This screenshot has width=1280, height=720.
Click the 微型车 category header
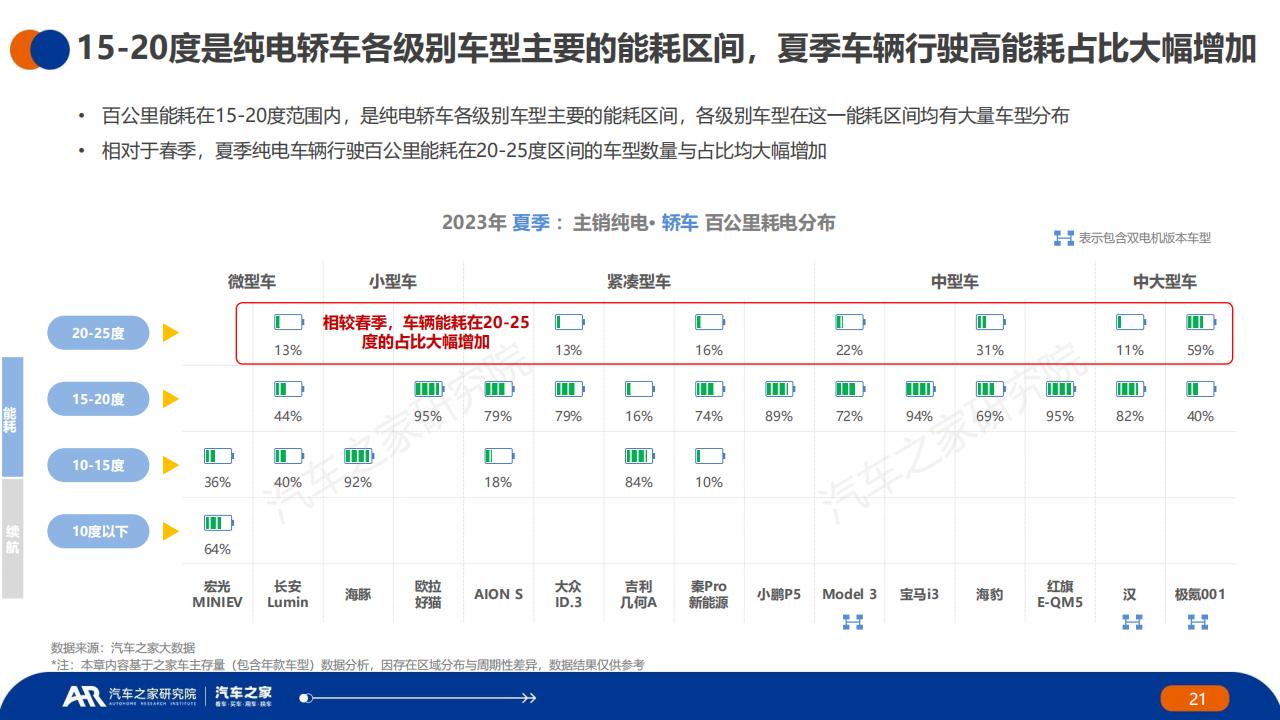[252, 282]
